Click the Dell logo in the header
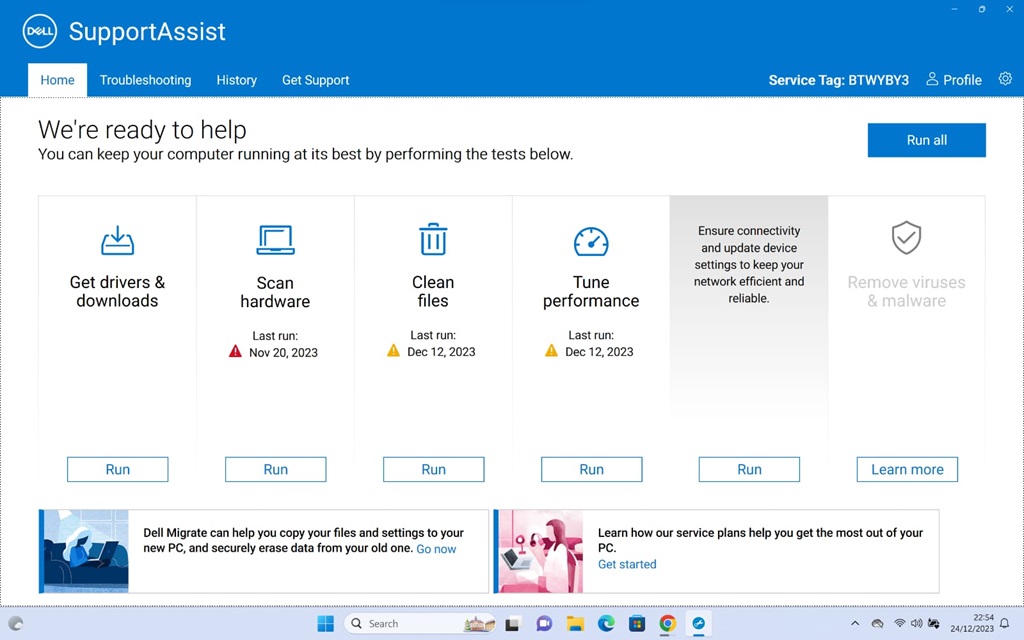 [x=40, y=31]
